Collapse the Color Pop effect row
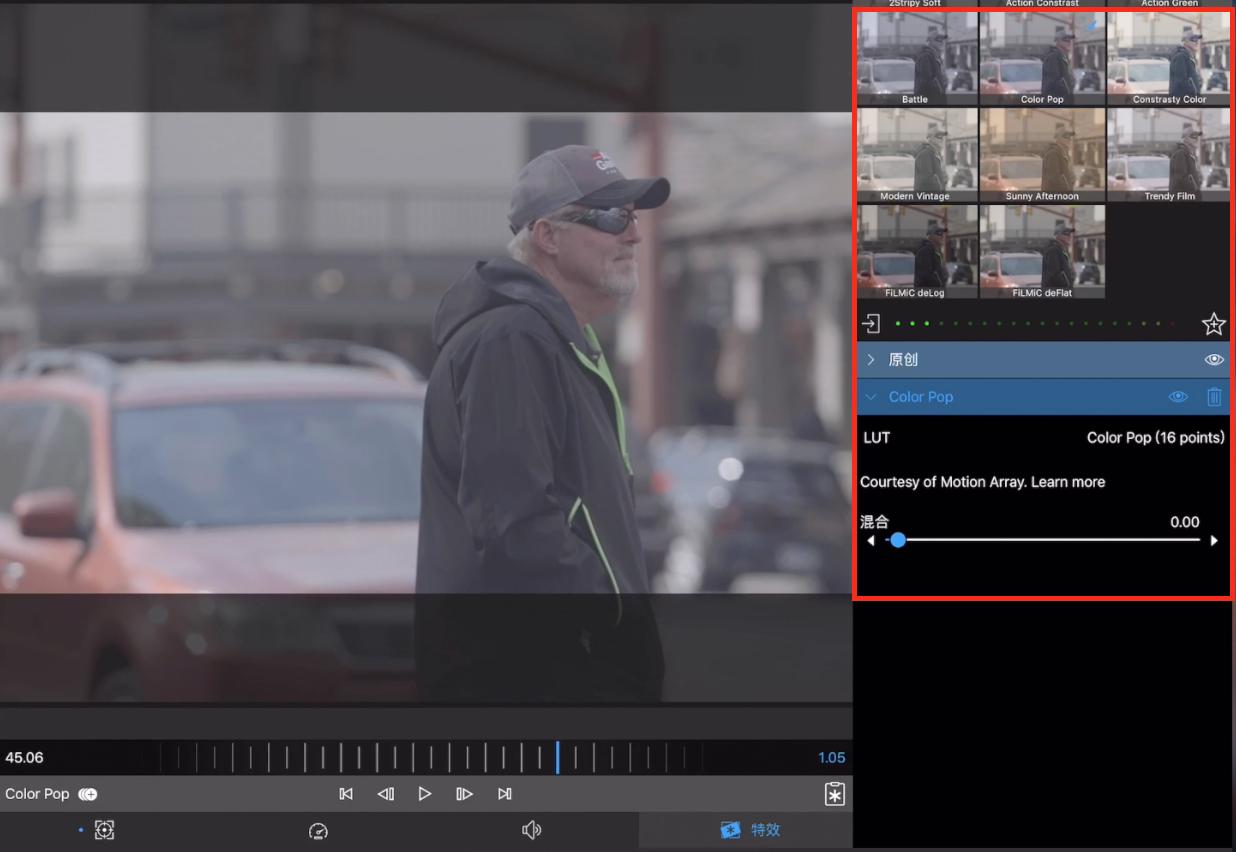The image size is (1236, 852). pyautogui.click(x=871, y=397)
